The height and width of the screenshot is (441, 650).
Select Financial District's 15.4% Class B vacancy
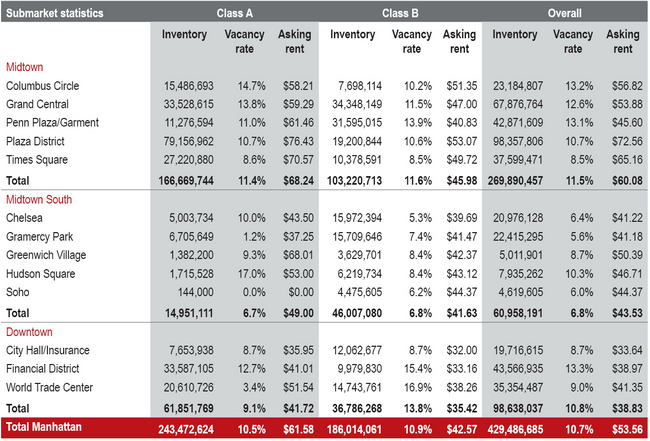(416, 367)
